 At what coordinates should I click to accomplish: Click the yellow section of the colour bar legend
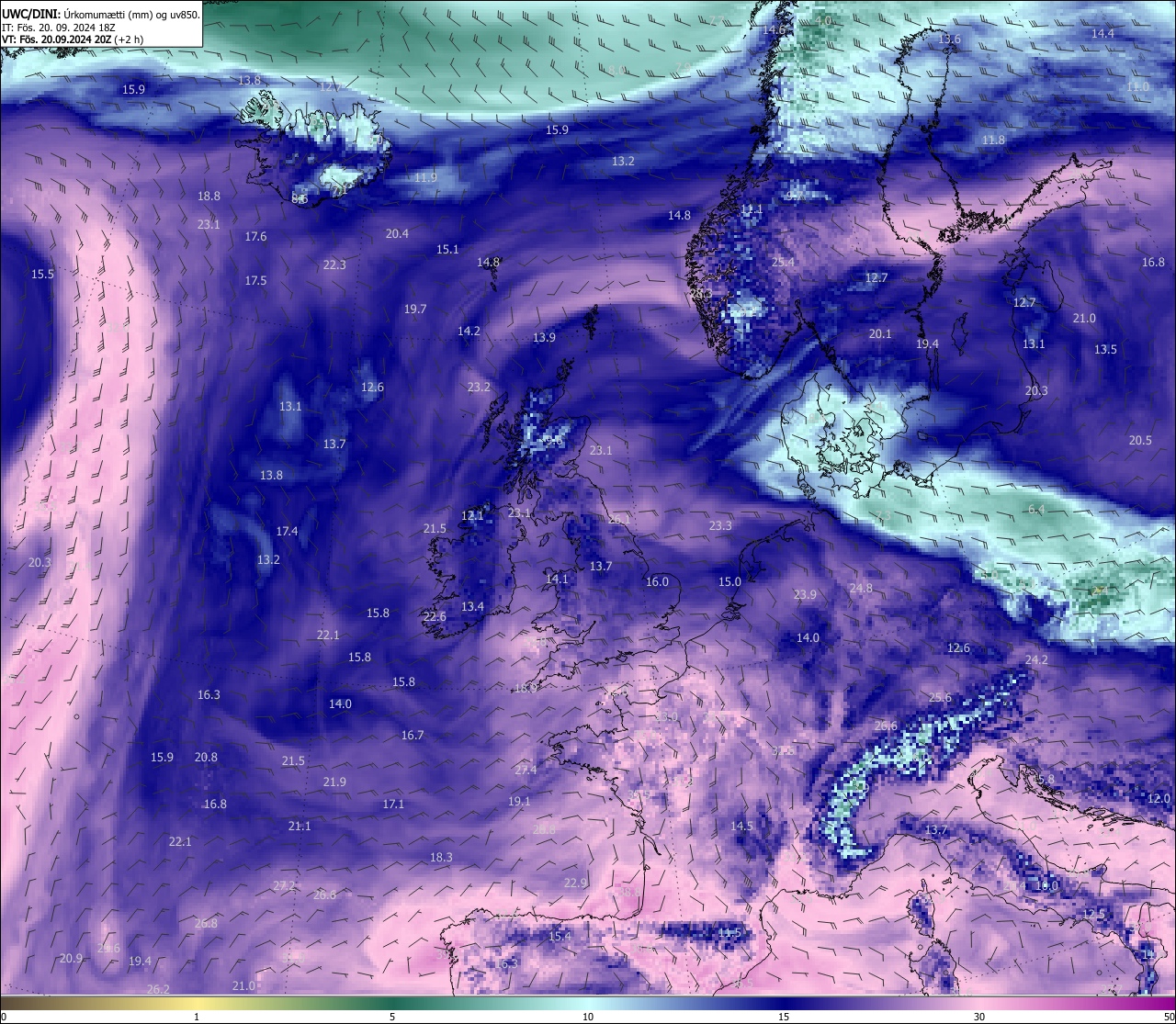(197, 1003)
